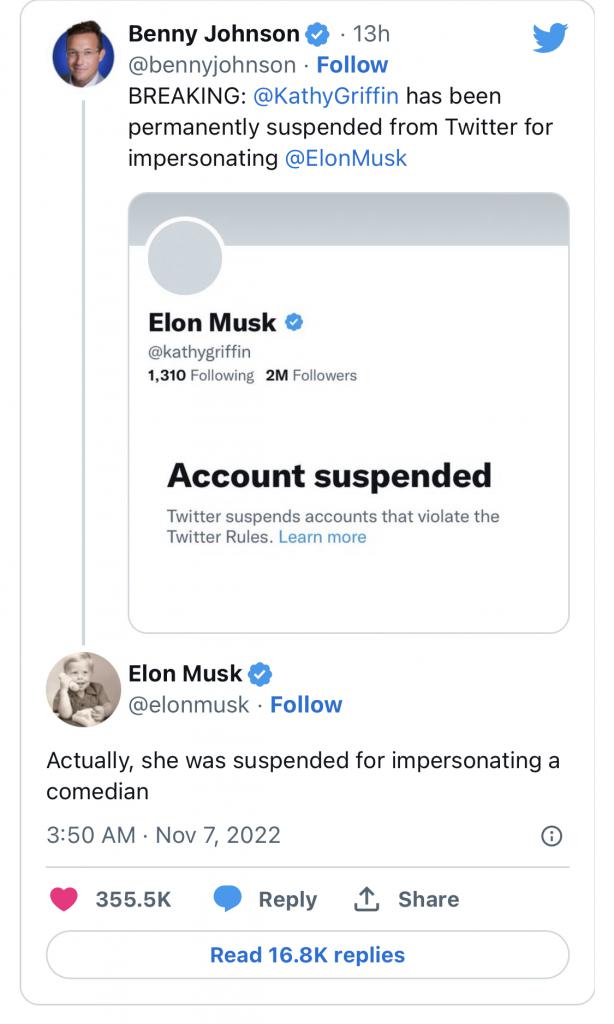The width and height of the screenshot is (614, 1024).
Task: Follow @elonmusk
Action: 306,705
